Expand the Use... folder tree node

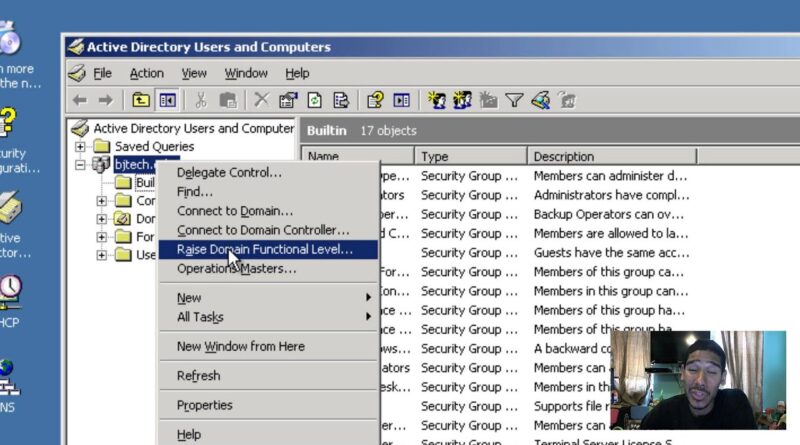pyautogui.click(x=102, y=255)
